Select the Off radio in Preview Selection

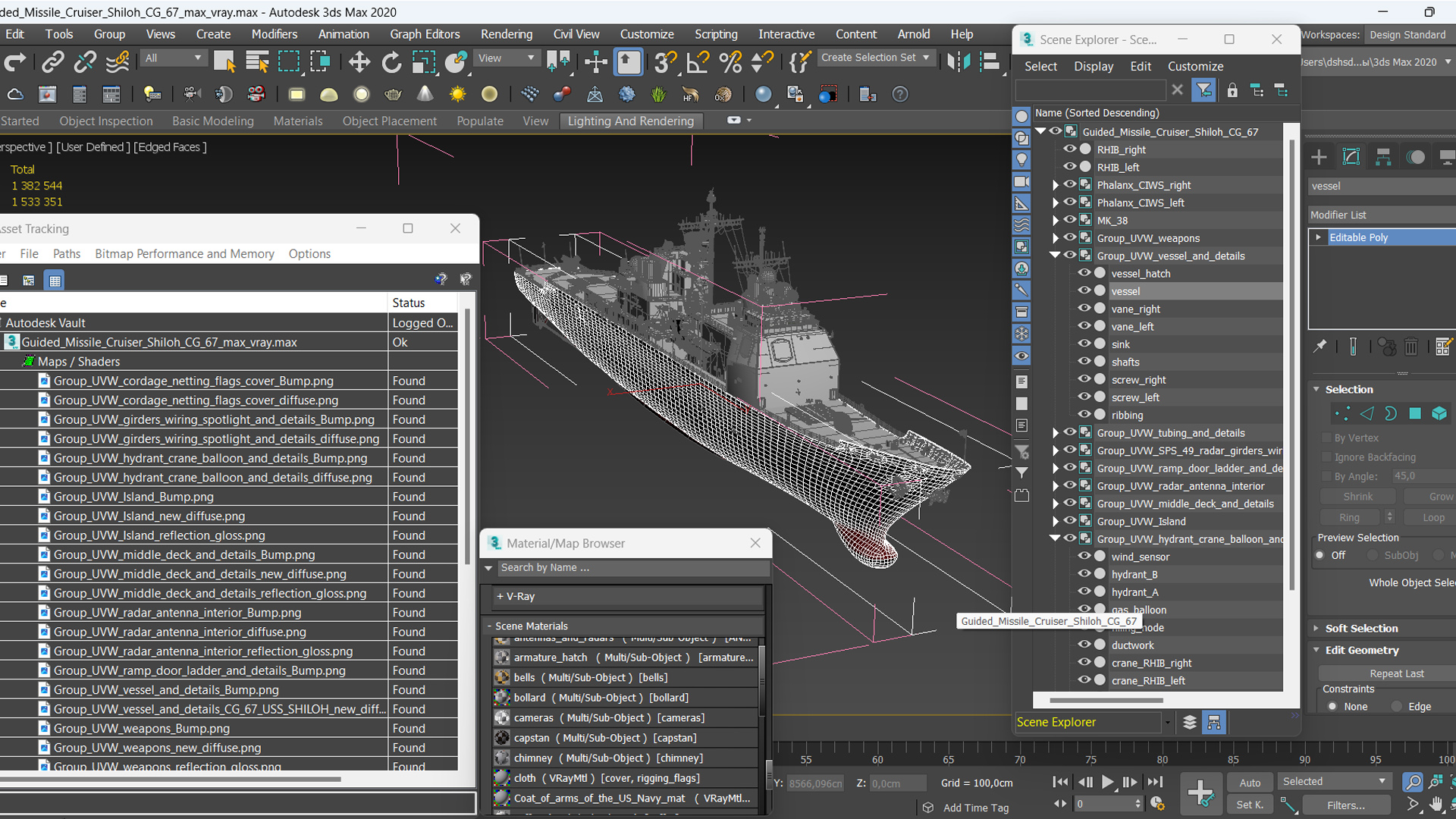(x=1320, y=555)
